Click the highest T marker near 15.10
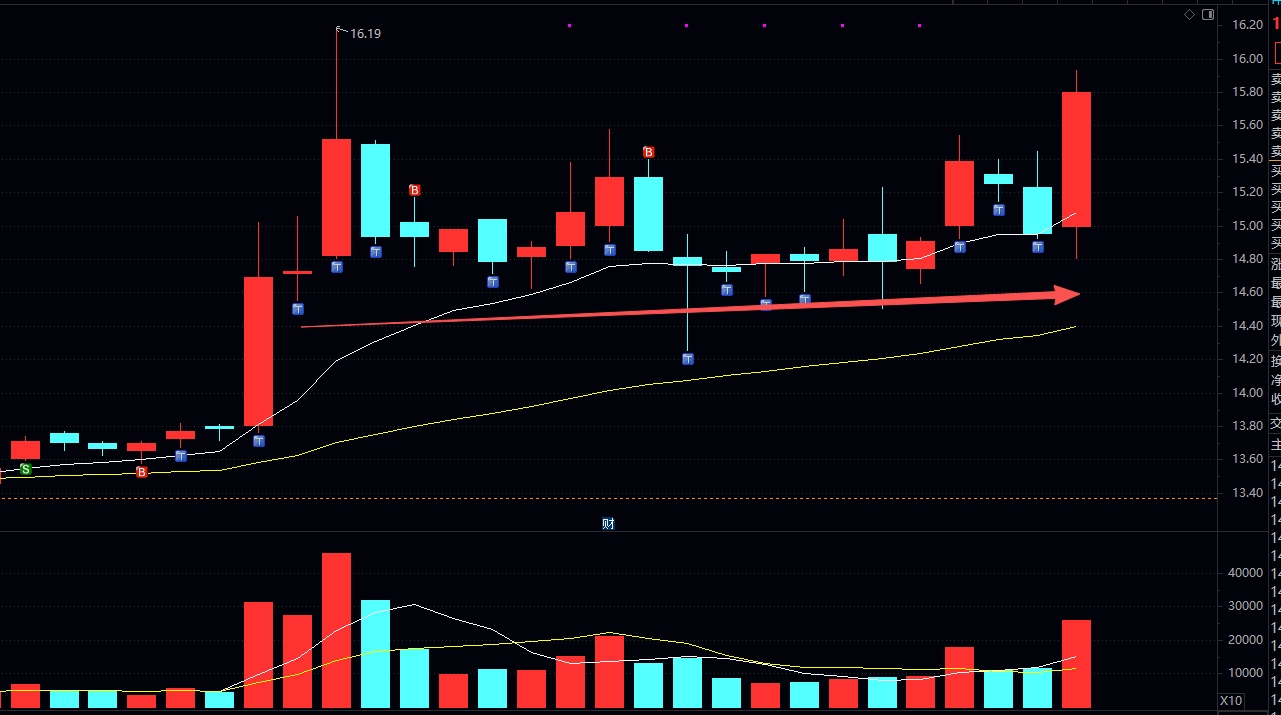The image size is (1281, 715). click(999, 210)
